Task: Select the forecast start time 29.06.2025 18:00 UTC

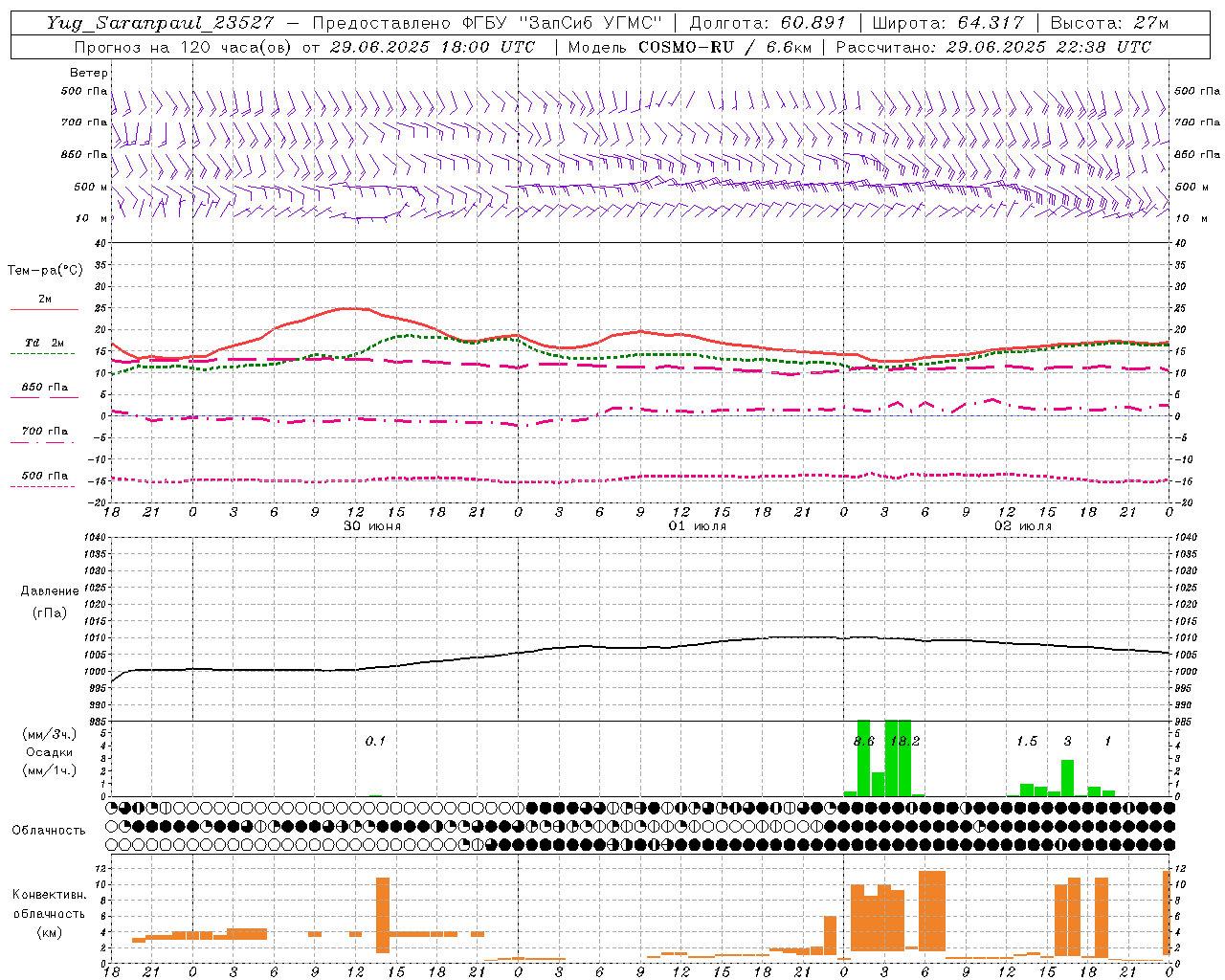Action: click(432, 47)
